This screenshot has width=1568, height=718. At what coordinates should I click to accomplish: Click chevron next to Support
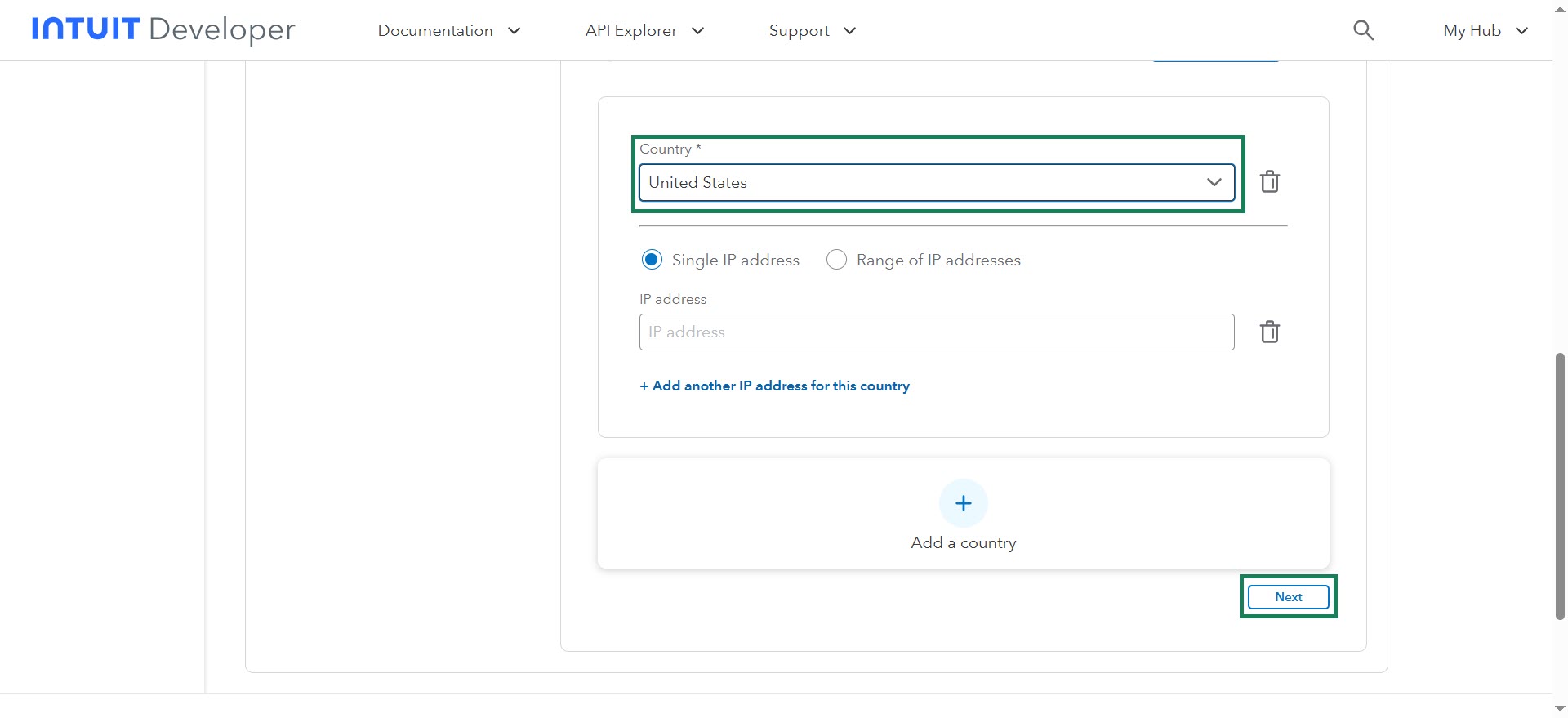(x=850, y=31)
